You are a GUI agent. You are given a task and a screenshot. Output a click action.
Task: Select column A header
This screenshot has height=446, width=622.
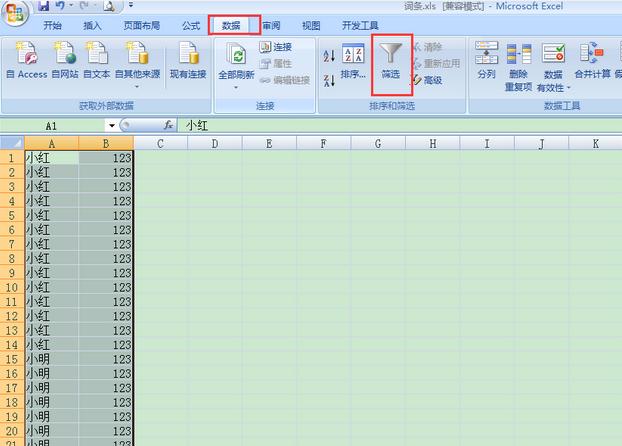point(52,143)
